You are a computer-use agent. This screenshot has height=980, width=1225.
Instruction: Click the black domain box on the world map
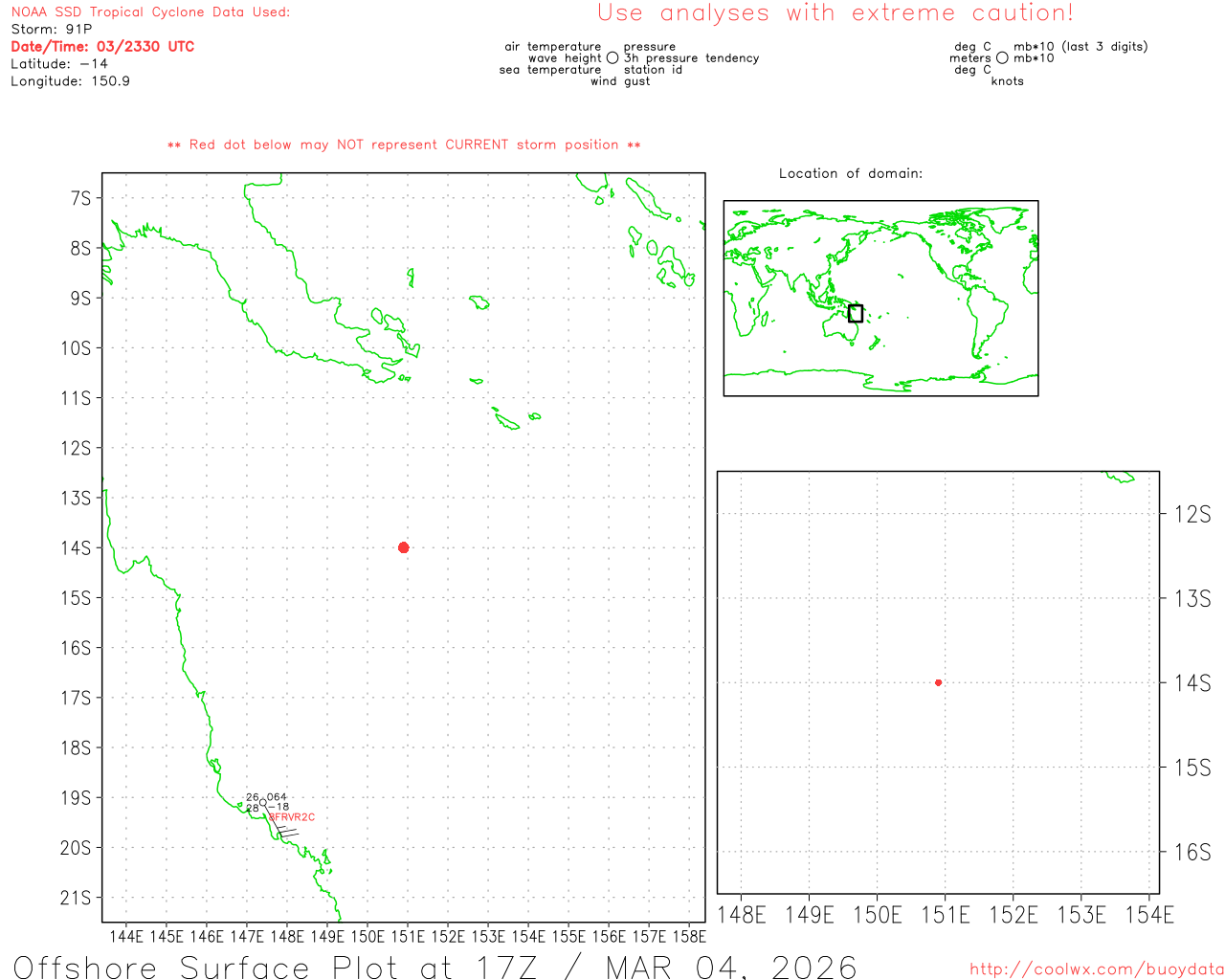(856, 313)
